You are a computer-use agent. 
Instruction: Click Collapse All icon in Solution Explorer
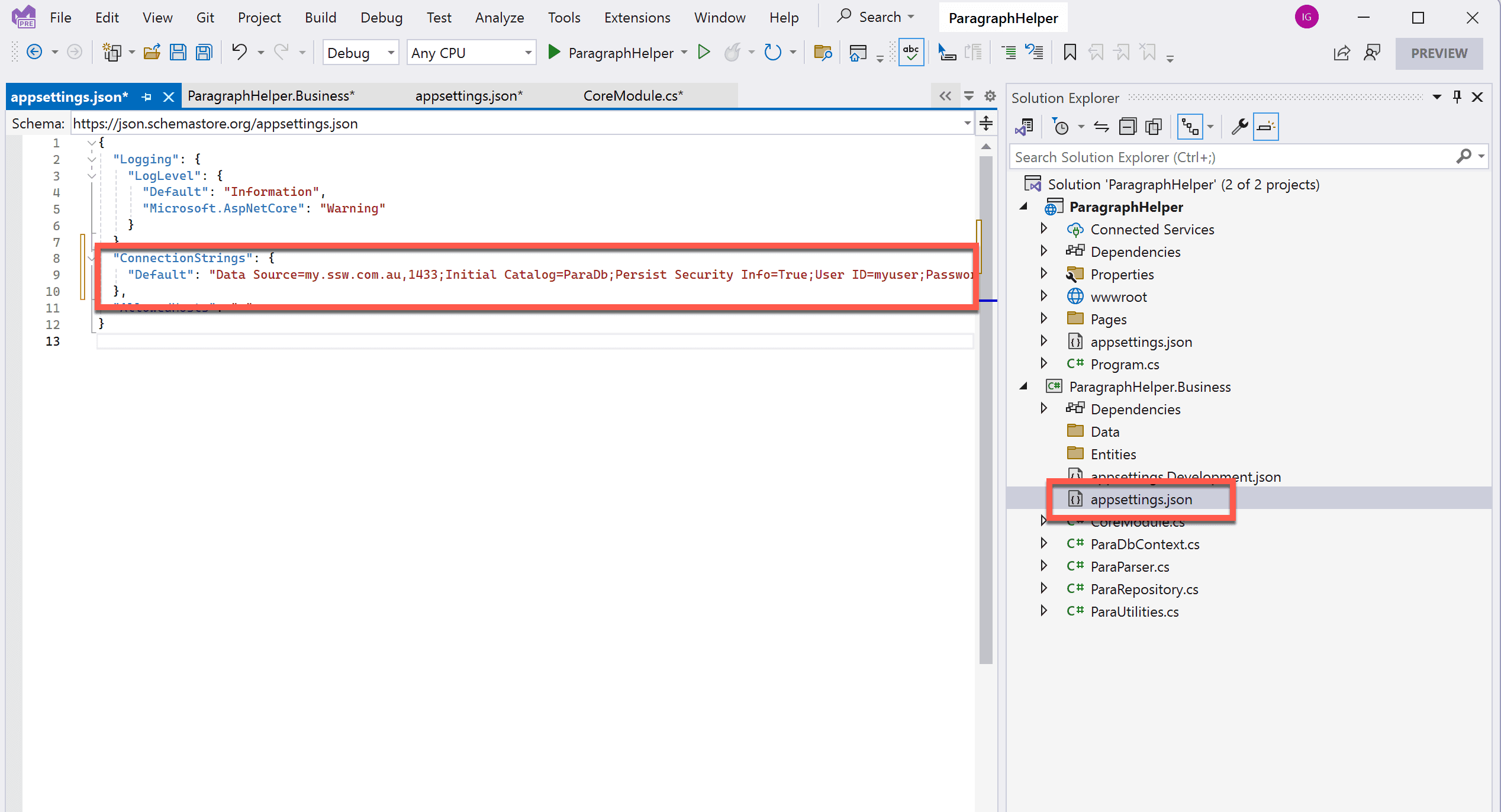pos(1128,127)
